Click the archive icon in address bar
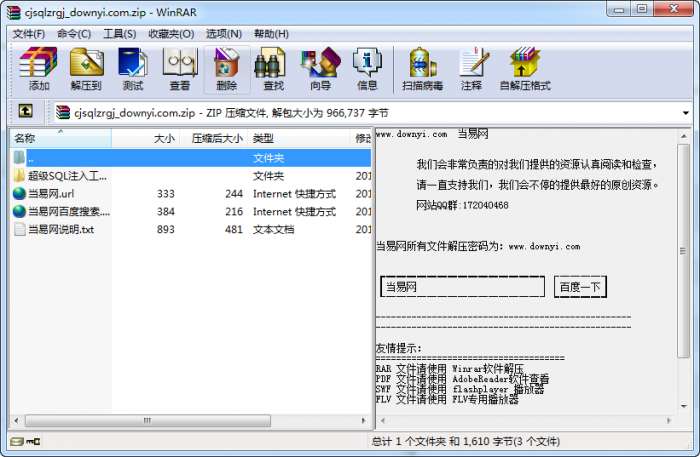 point(63,112)
